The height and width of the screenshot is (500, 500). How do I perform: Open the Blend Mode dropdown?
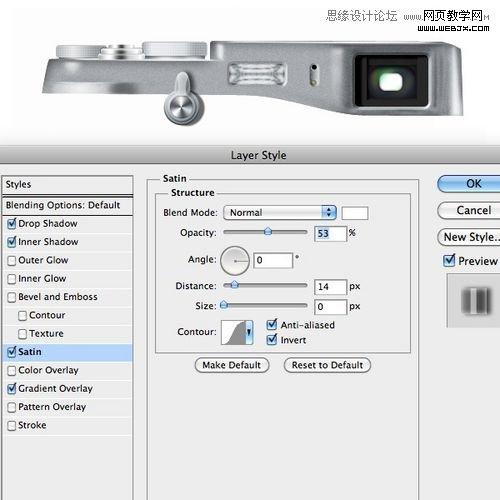[280, 213]
